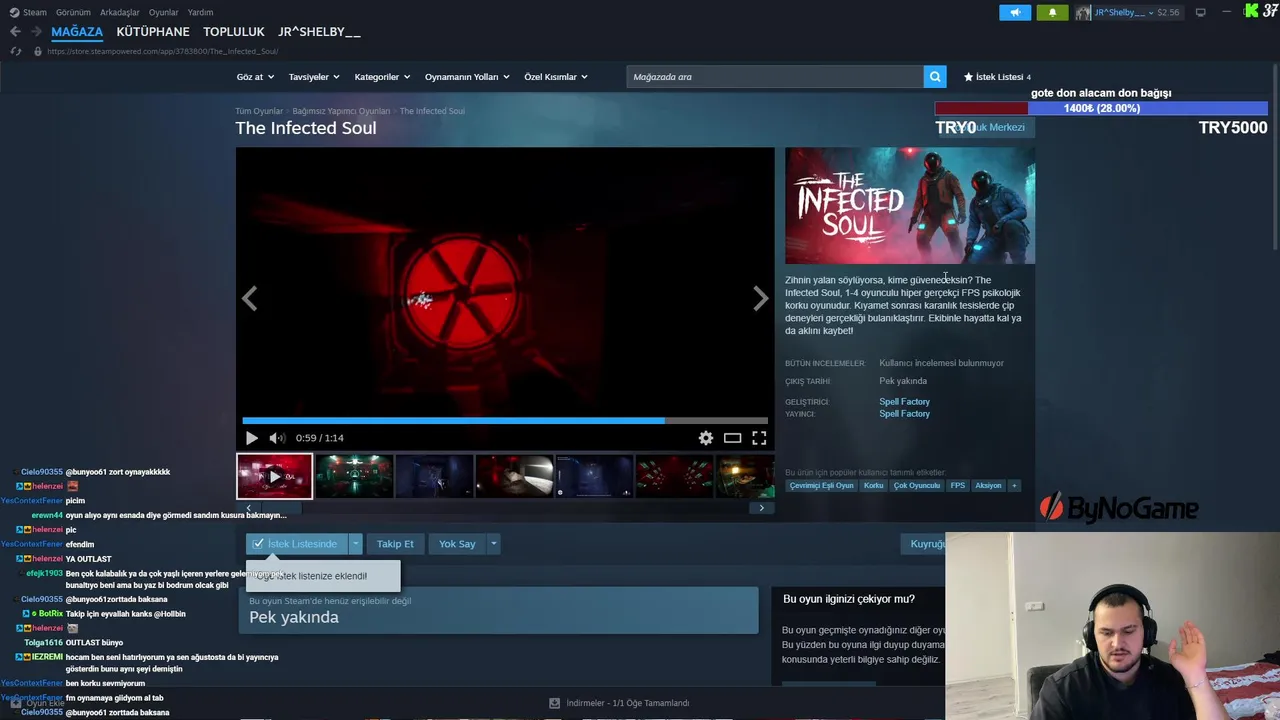Select the FPS tag
Screen dimensions: 1280x720
pyautogui.click(x=958, y=486)
